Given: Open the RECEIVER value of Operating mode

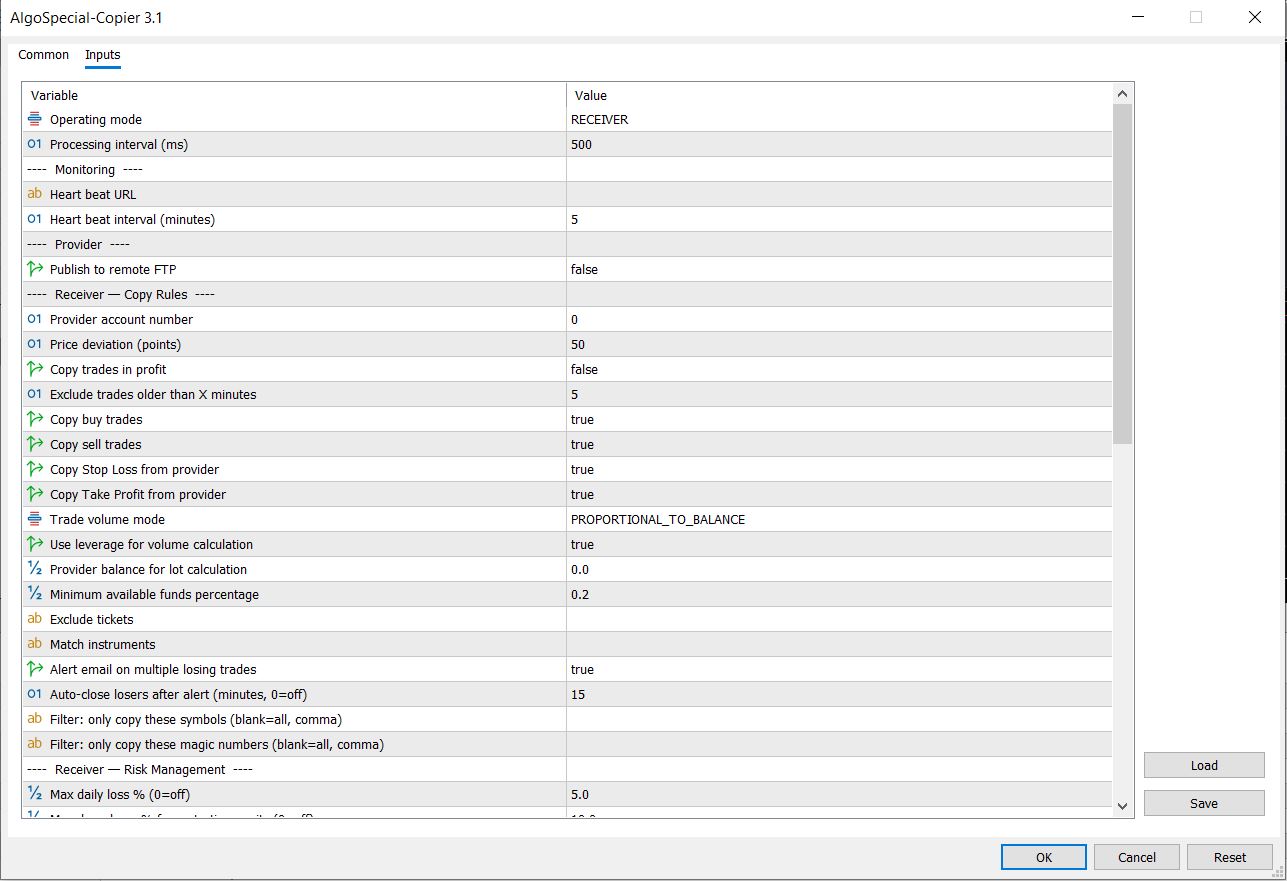Looking at the screenshot, I should [x=839, y=119].
